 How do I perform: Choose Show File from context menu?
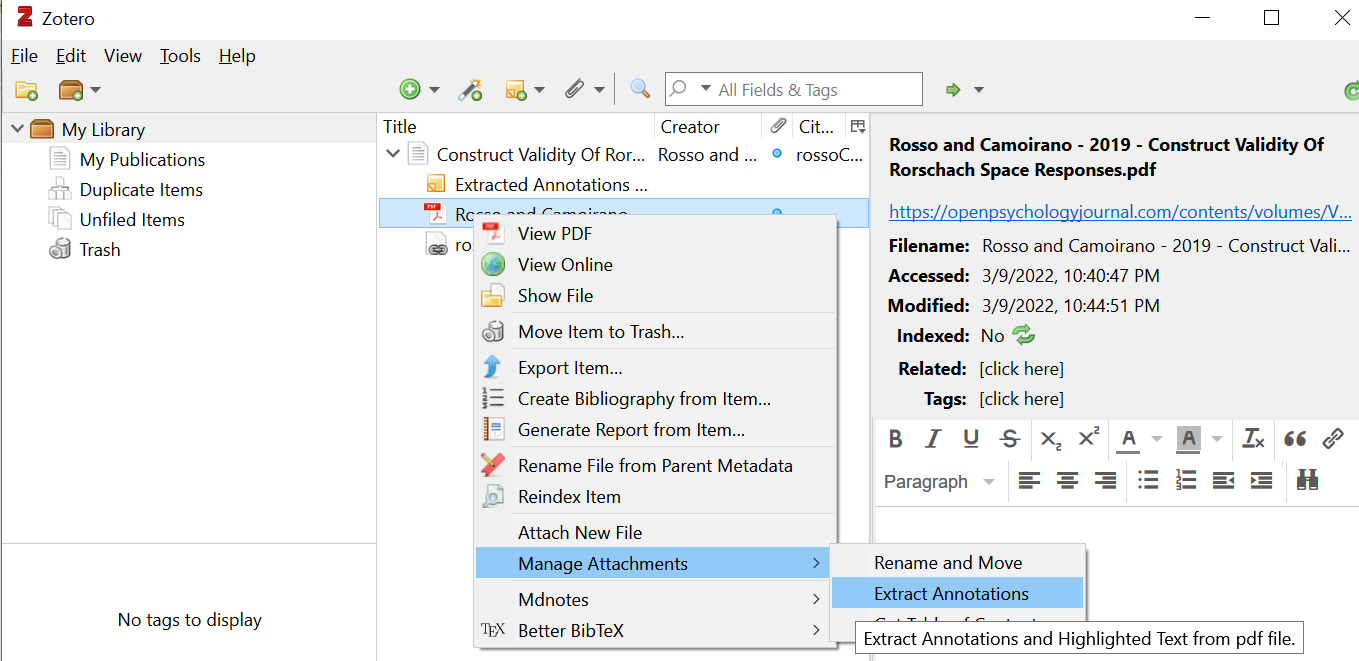coord(555,296)
